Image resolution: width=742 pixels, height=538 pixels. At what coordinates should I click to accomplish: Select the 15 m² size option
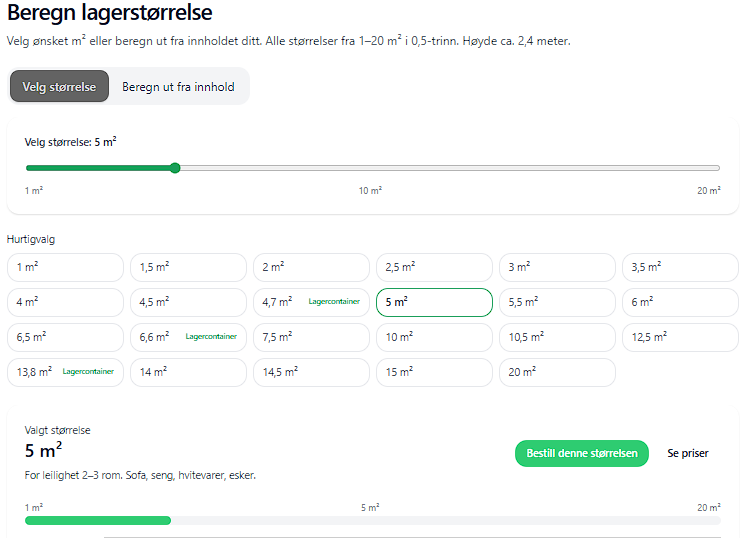click(434, 372)
